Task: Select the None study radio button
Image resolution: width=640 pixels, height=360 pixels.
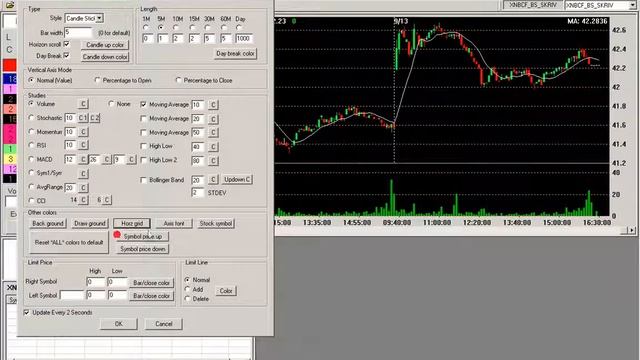Action: click(111, 104)
